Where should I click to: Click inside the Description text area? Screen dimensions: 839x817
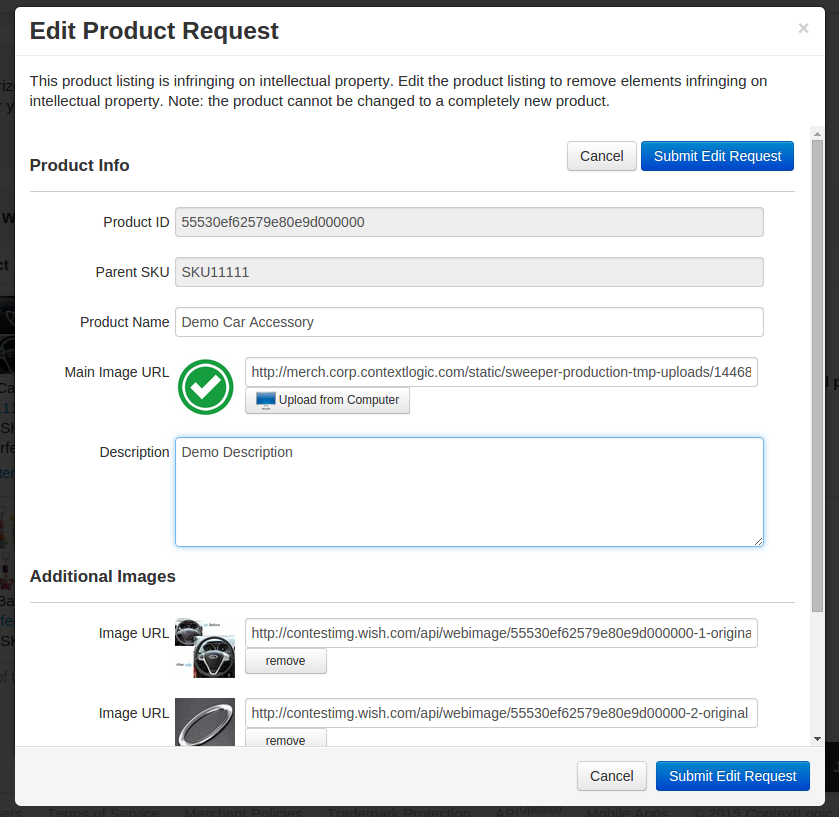point(469,492)
